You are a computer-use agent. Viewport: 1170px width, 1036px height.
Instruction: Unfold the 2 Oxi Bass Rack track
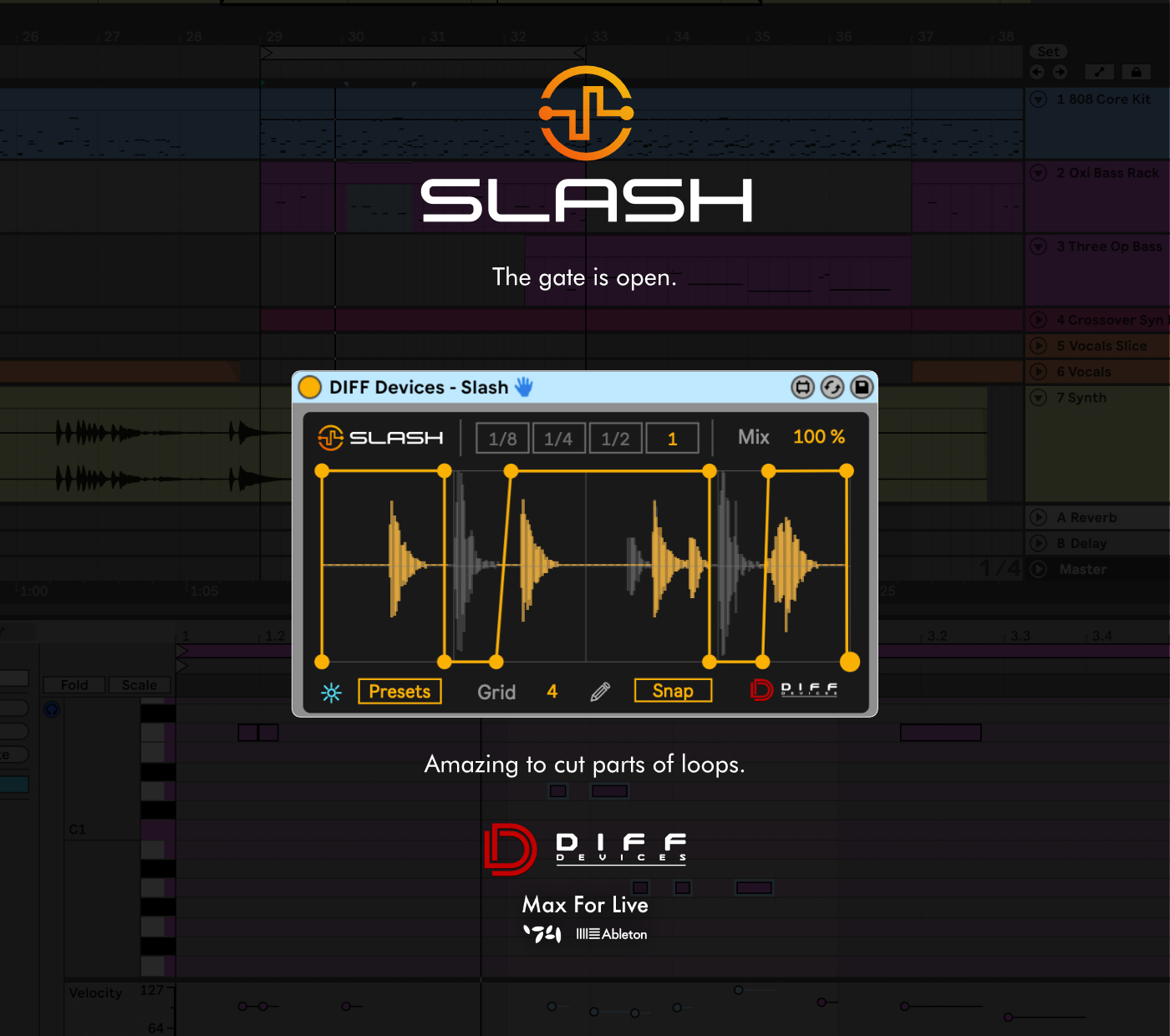coord(1039,173)
